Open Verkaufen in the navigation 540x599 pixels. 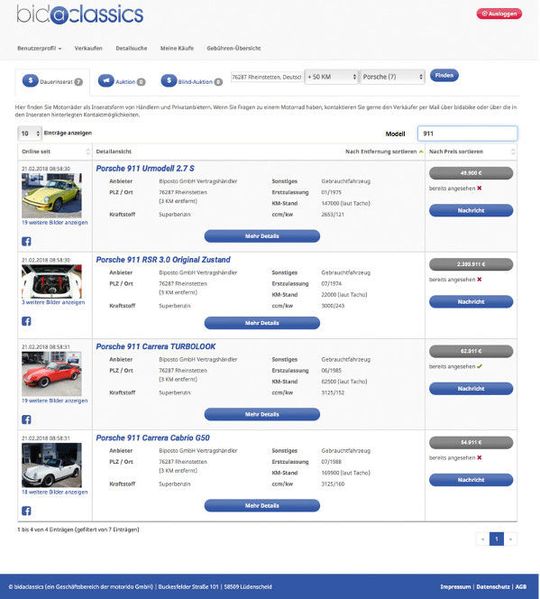[x=88, y=48]
